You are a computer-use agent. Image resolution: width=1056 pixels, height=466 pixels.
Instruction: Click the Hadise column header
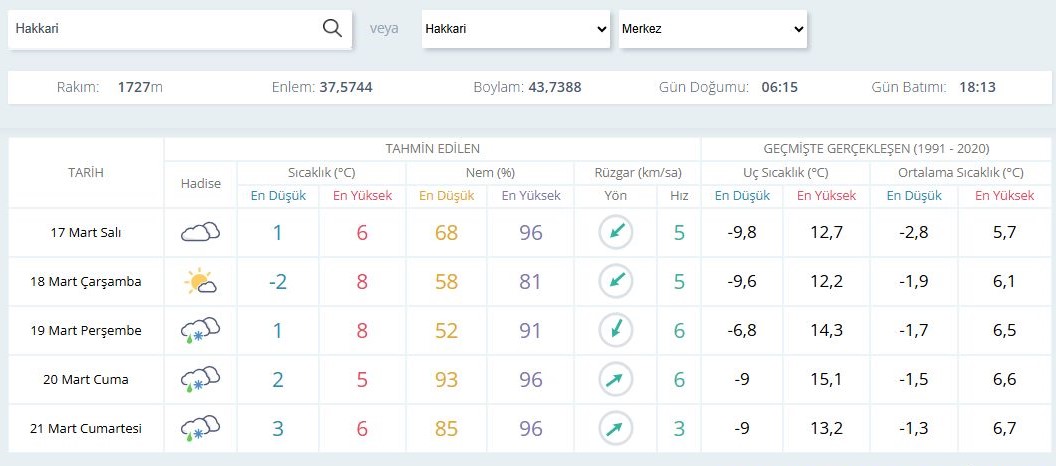point(200,184)
